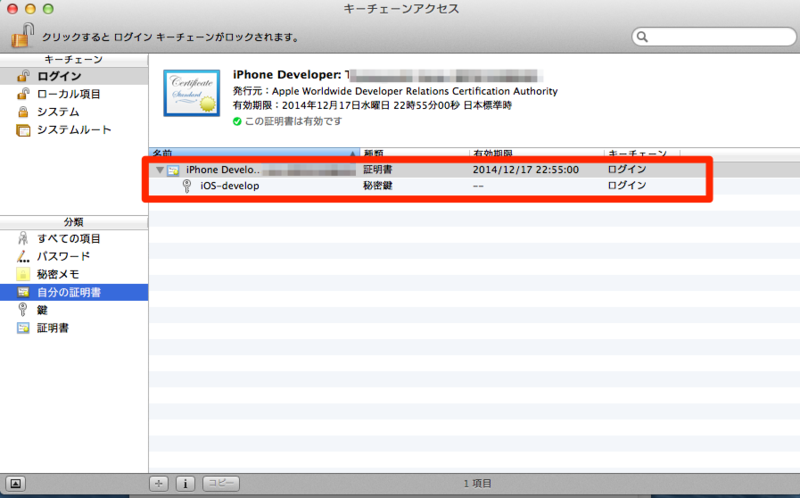Click the plus button to add item
The width and height of the screenshot is (800, 498).
pos(159,484)
